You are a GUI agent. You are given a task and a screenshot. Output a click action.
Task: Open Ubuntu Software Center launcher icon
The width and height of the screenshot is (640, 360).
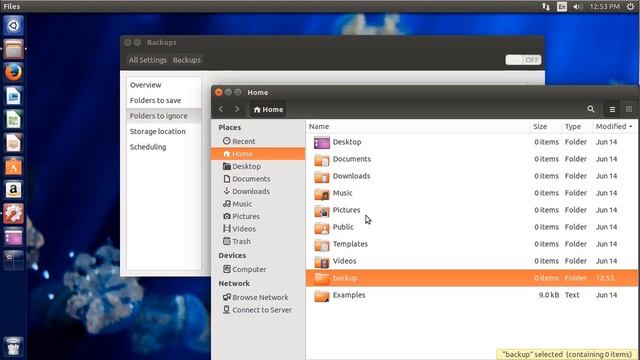tap(13, 167)
